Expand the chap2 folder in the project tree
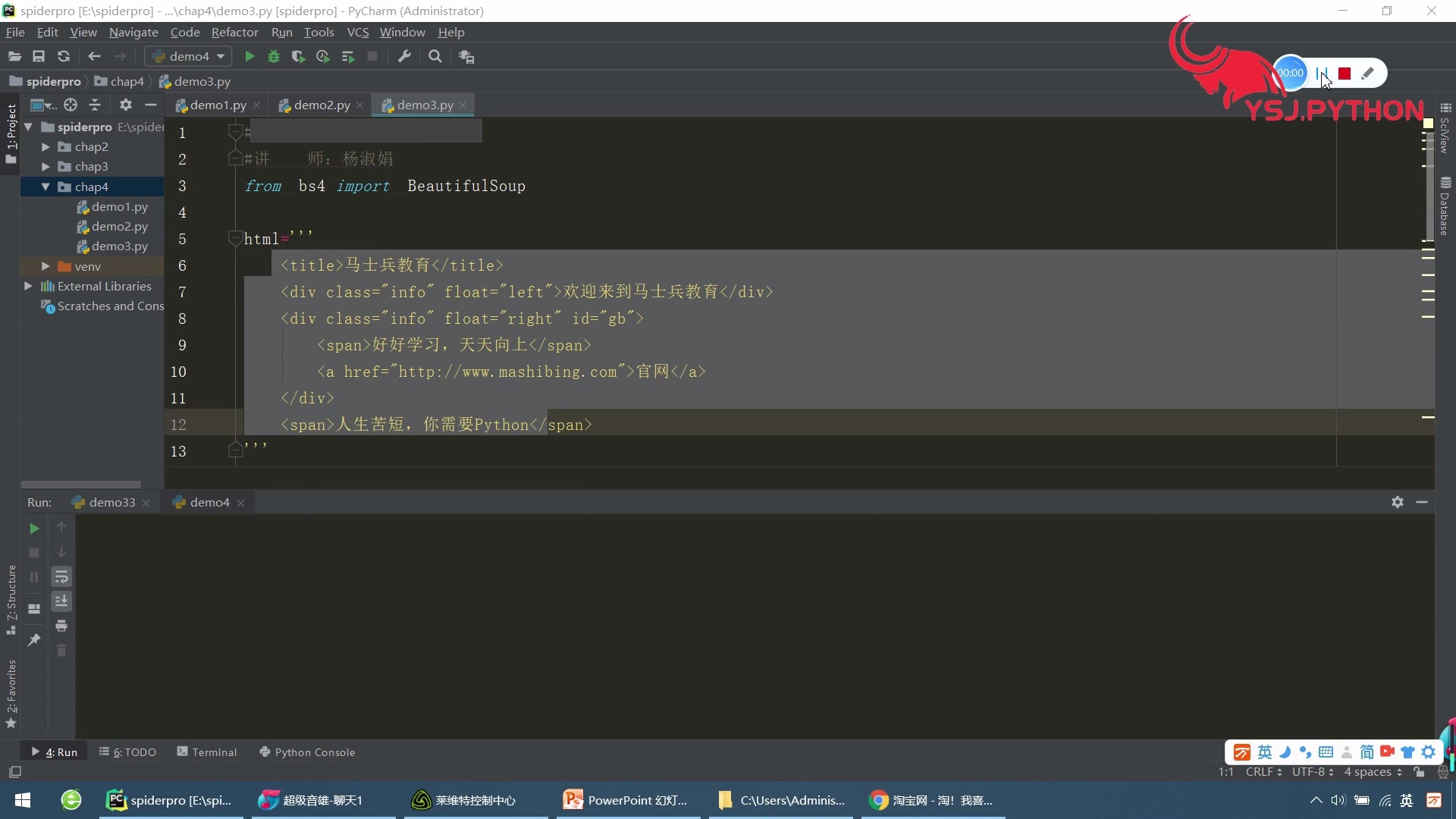 pyautogui.click(x=45, y=146)
